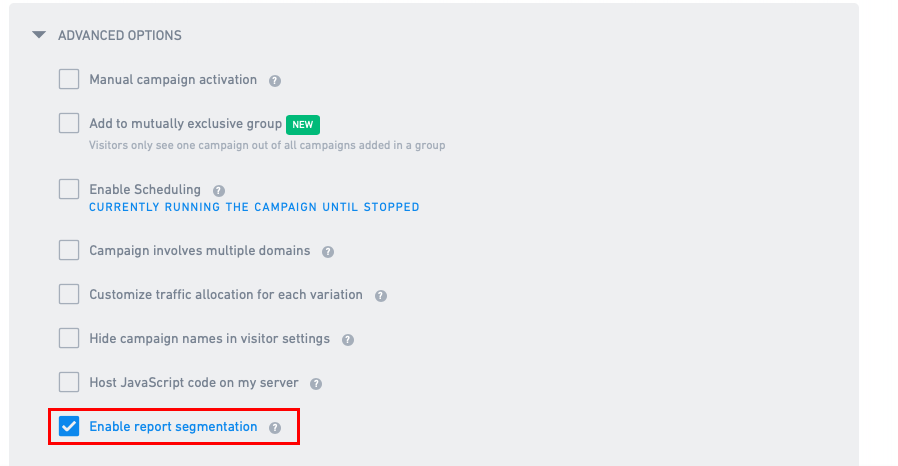Click the ADVANCED OPTIONS heading
The width and height of the screenshot is (898, 466).
[x=120, y=35]
